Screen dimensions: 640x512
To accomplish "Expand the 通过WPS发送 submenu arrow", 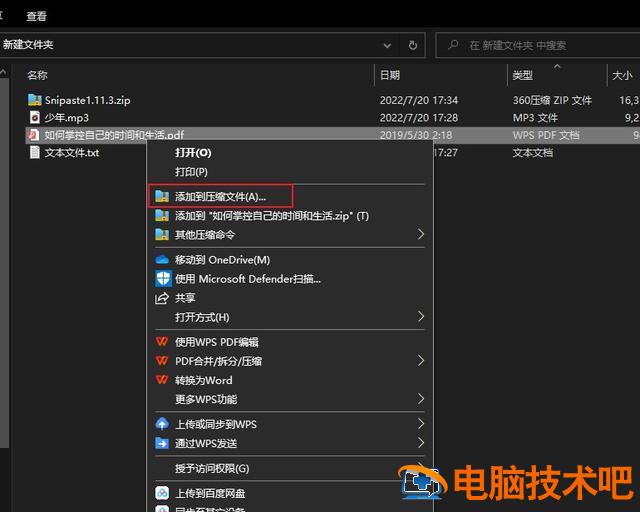I will [x=421, y=443].
